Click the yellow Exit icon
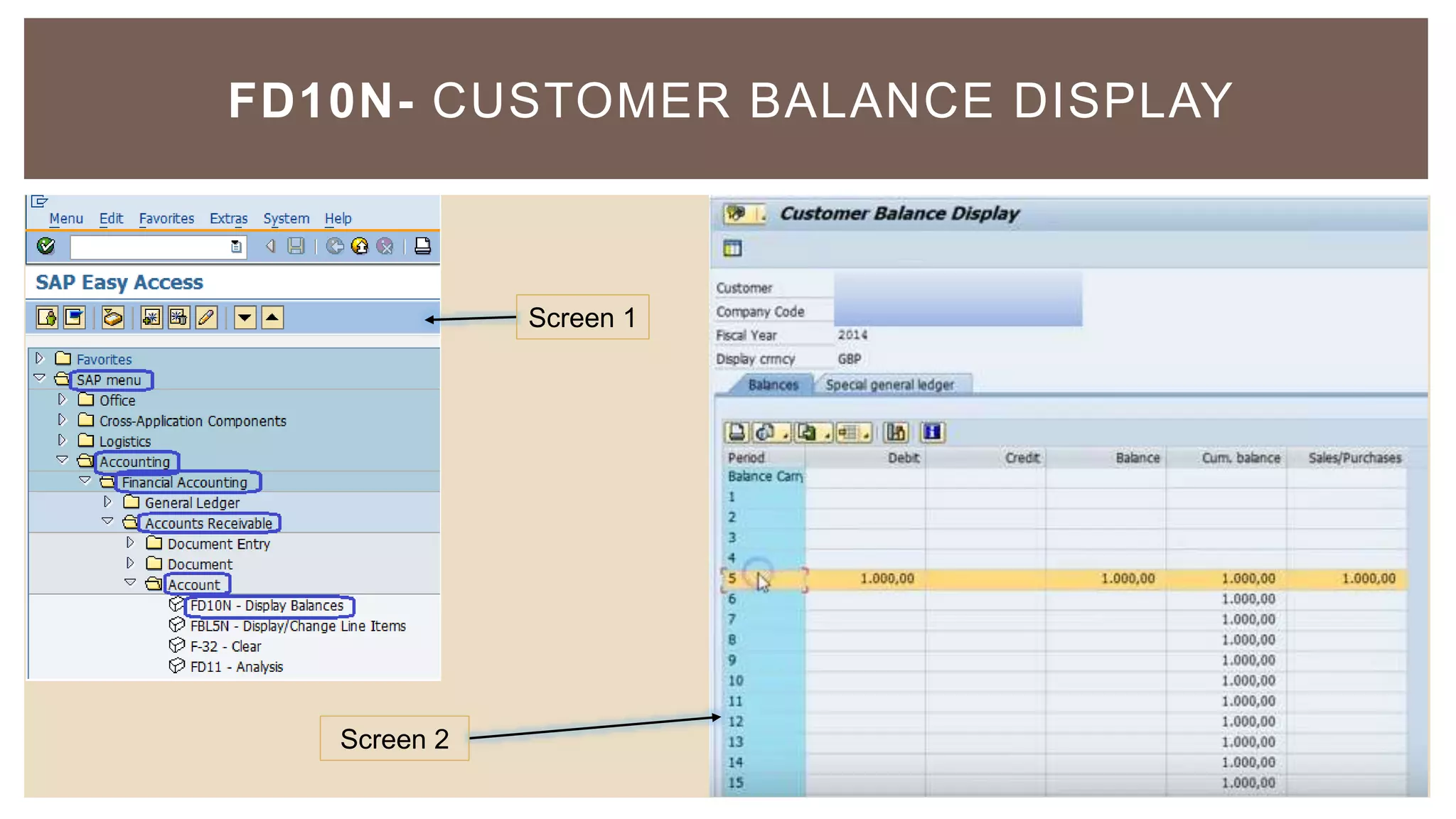The height and width of the screenshot is (819, 1456). (360, 246)
